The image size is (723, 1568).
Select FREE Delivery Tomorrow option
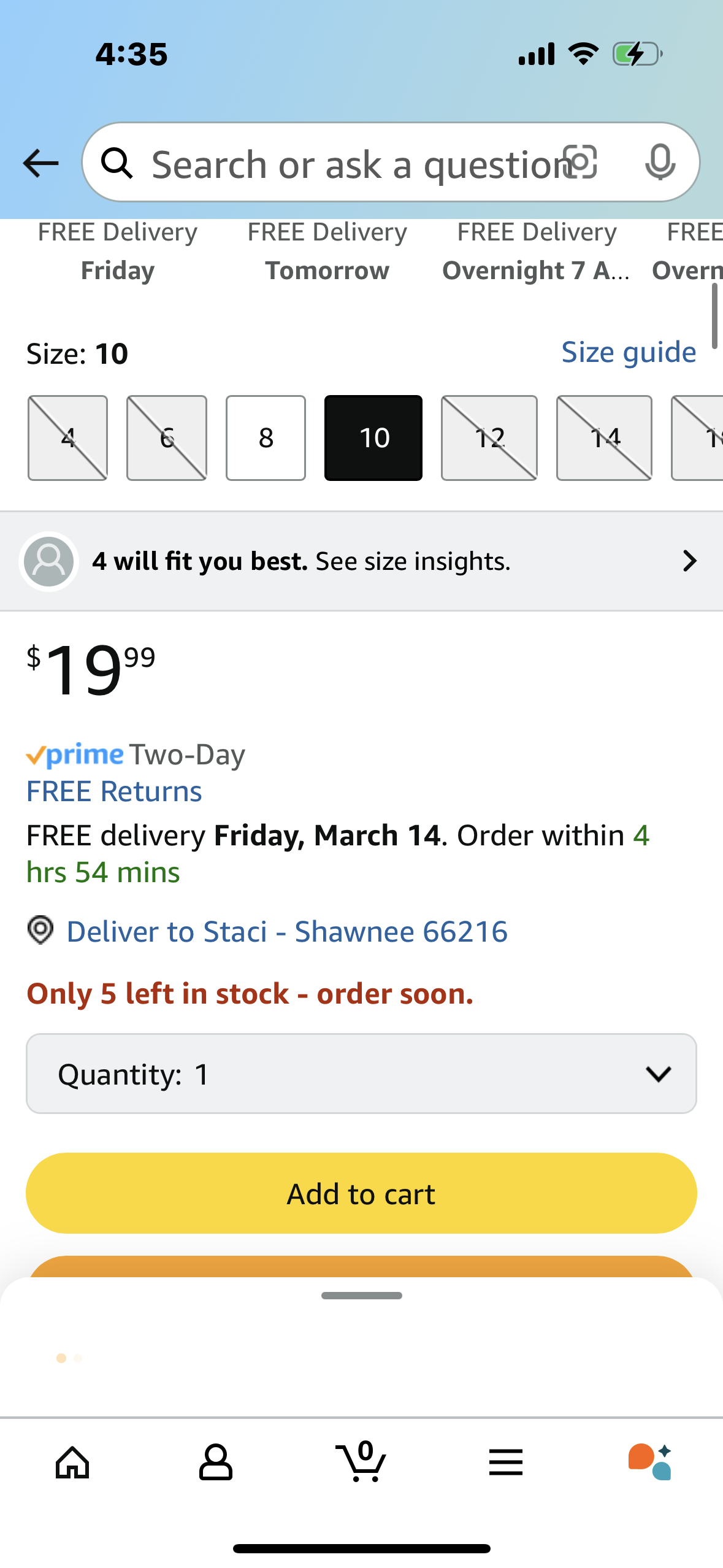coord(327,252)
